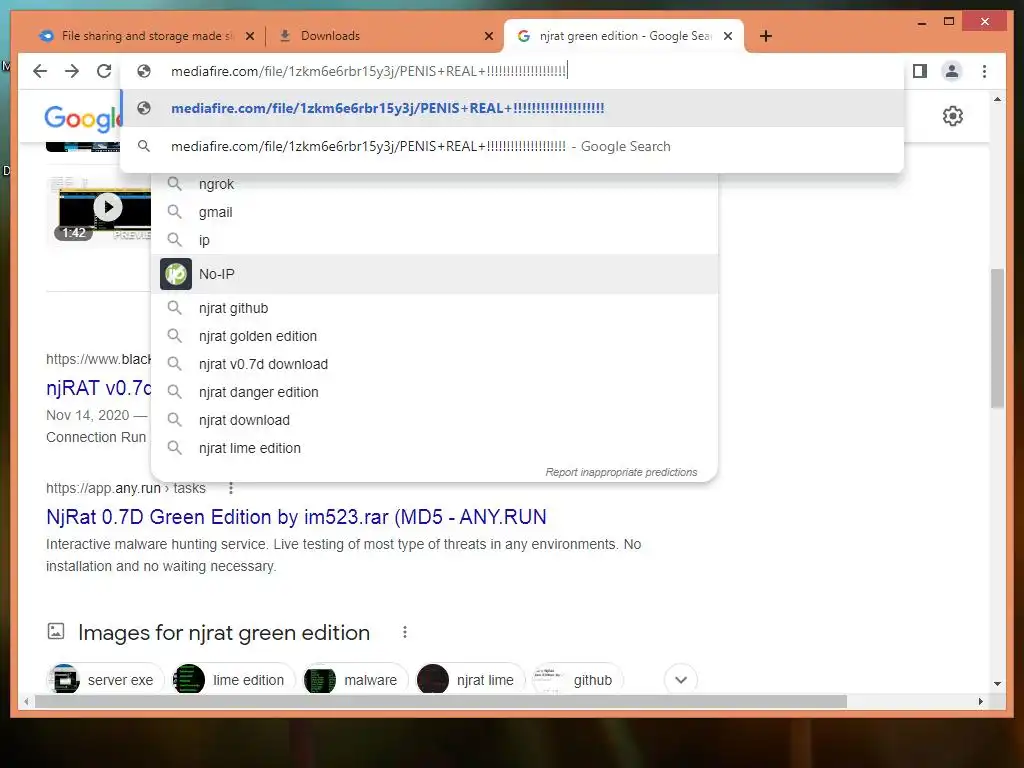Viewport: 1024px width, 768px height.
Task: Select the No-IP suggestion
Action: 434,274
